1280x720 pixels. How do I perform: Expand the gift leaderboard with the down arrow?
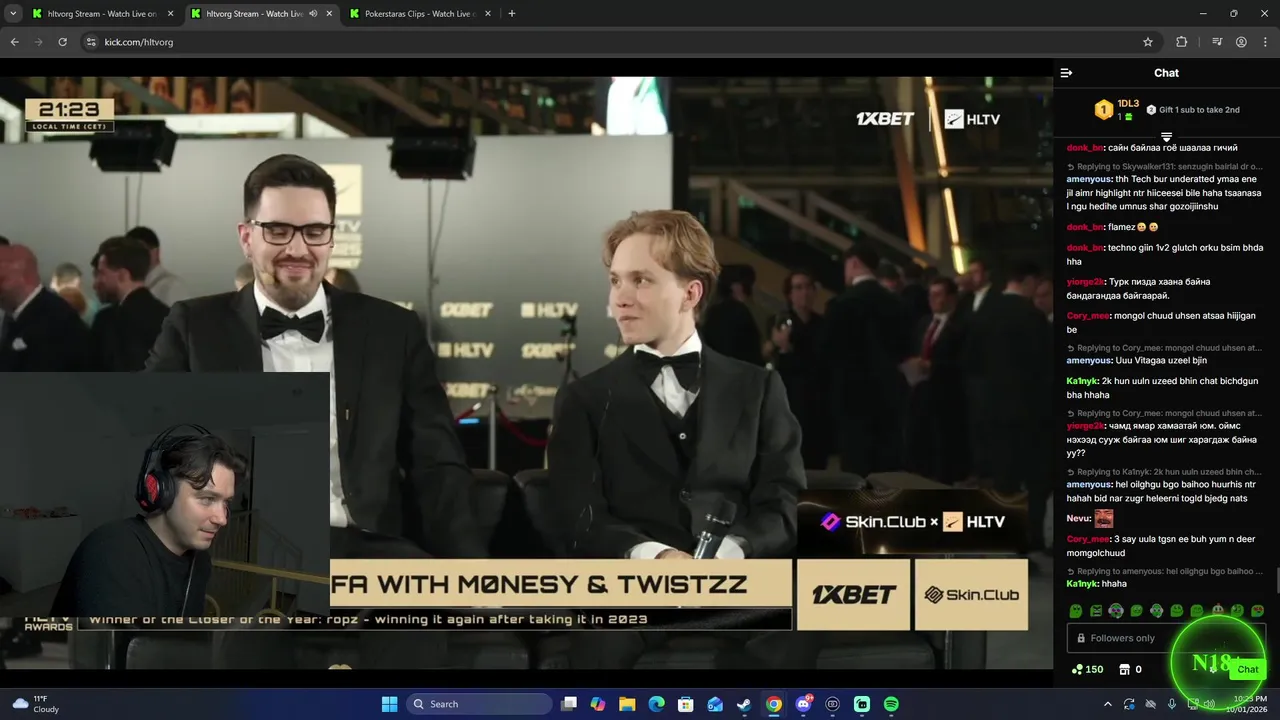(1166, 137)
